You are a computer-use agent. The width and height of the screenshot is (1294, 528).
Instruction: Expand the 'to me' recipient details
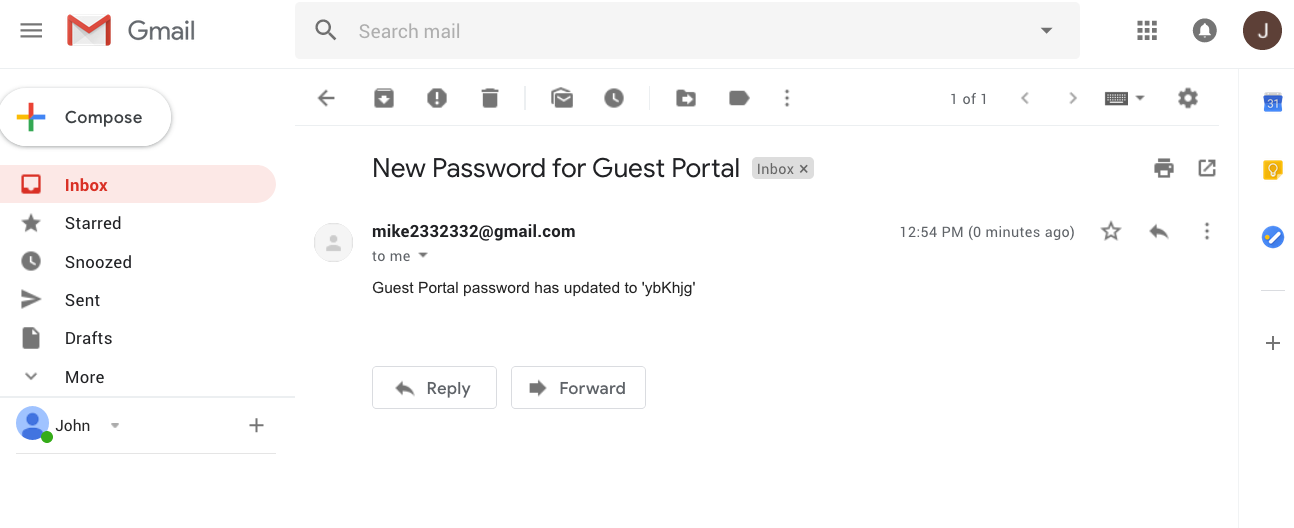coord(423,256)
